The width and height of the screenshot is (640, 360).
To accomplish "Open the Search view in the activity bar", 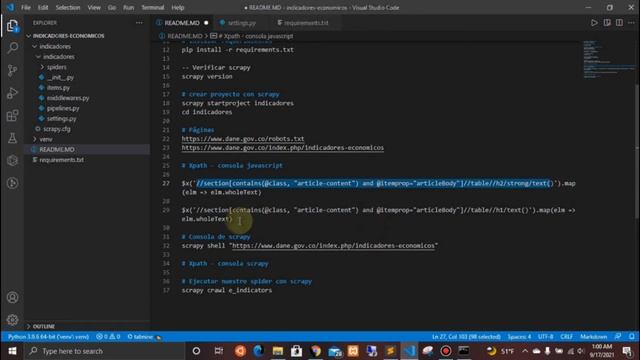I will click(12, 48).
